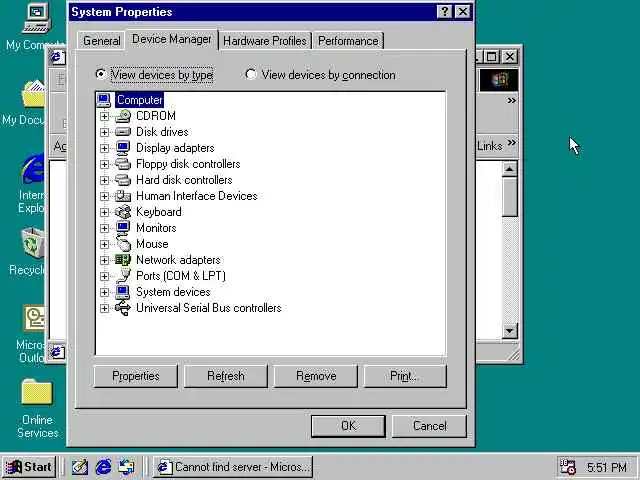This screenshot has width=640, height=480.
Task: Click the CDROM device icon
Action: pyautogui.click(x=123, y=116)
